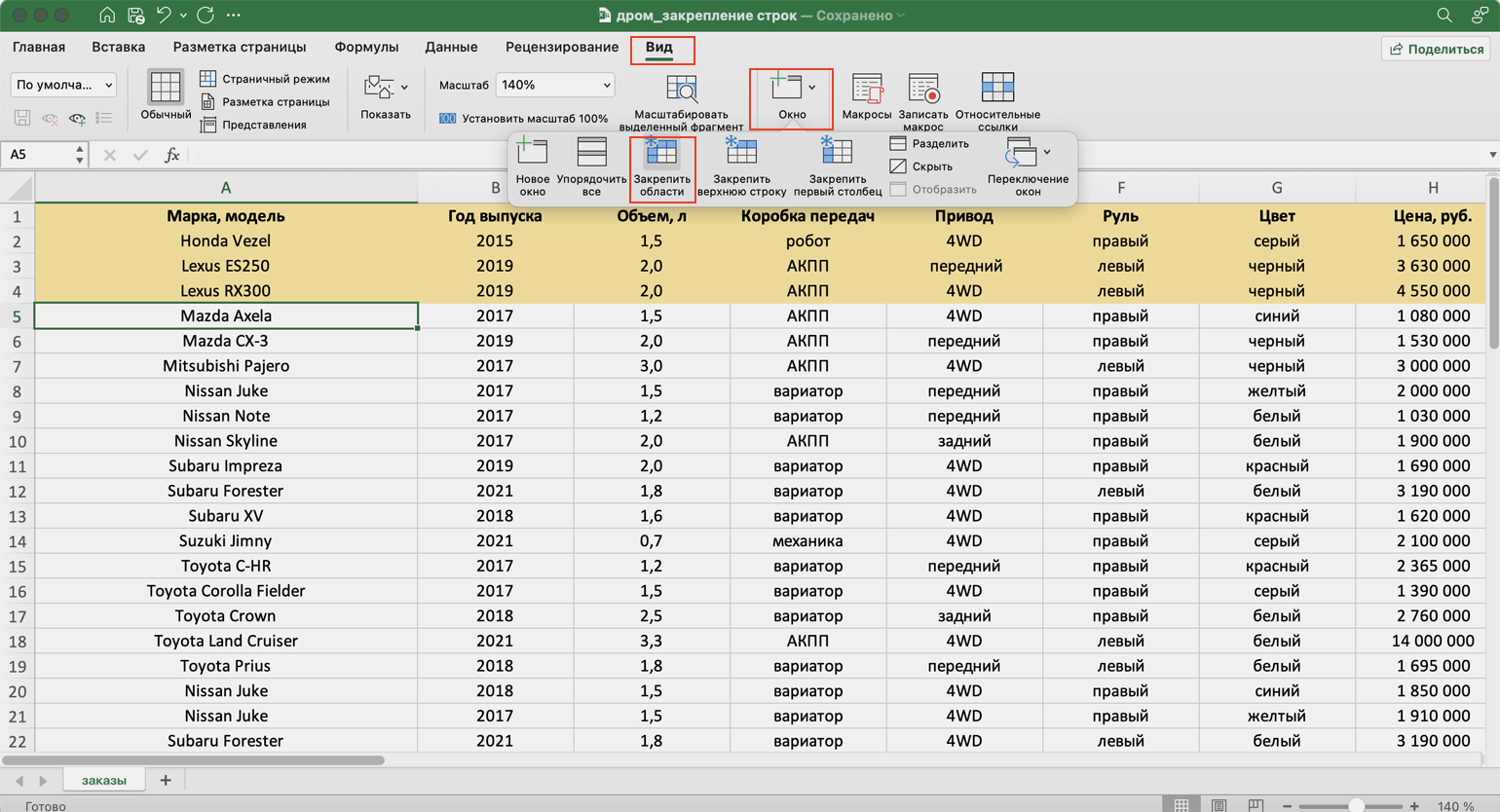This screenshot has height=812, width=1500.
Task: Expand the По умолчанию dropdown
Action: tap(63, 86)
